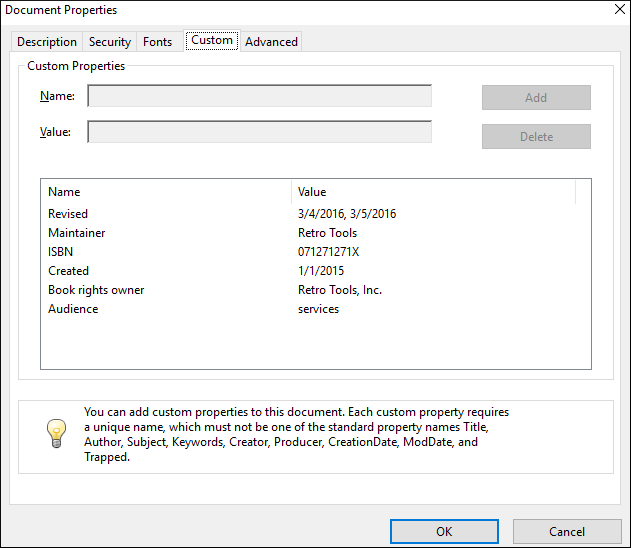Click the Name input field
The width and height of the screenshot is (631, 548).
tap(260, 96)
